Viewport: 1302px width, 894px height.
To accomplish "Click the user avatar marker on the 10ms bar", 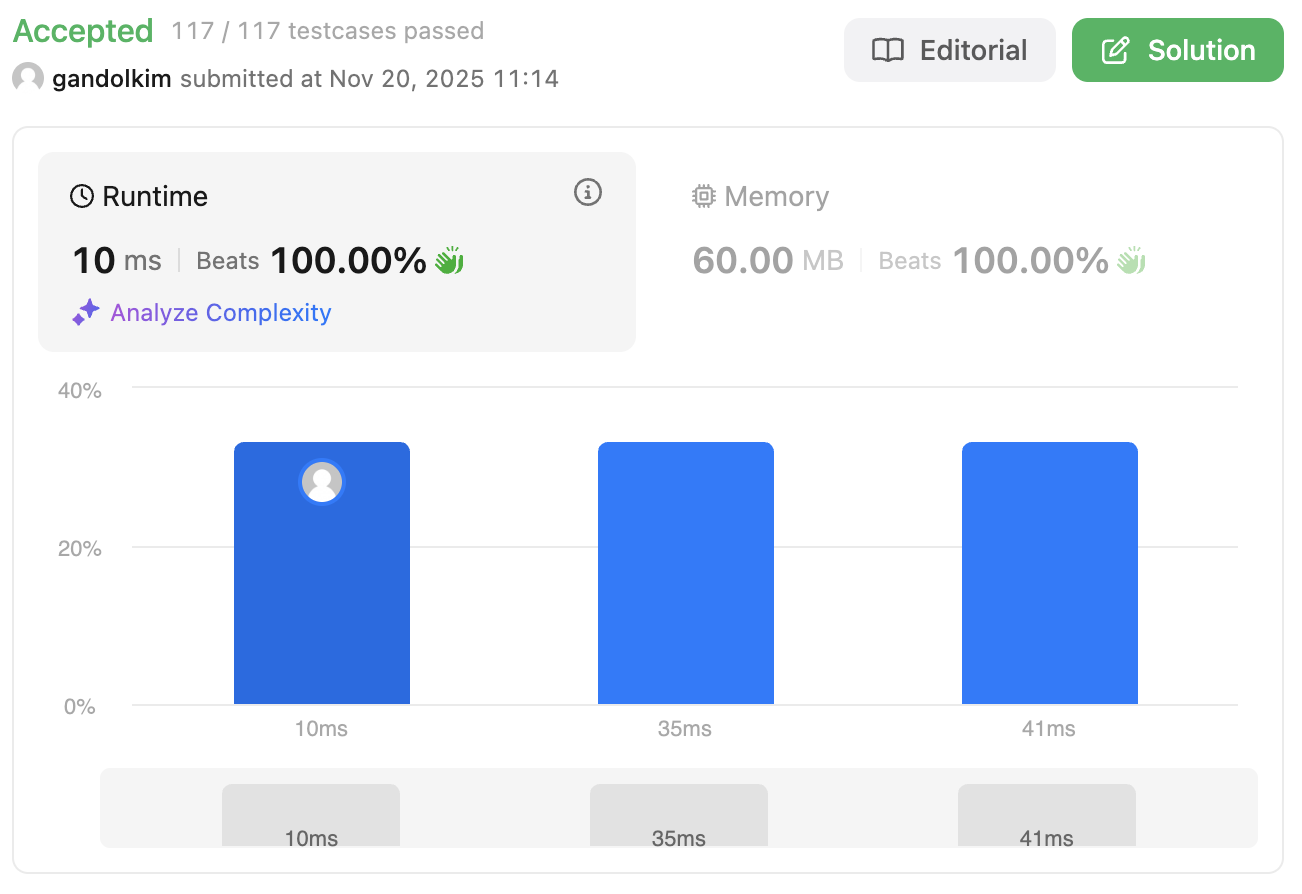I will [x=322, y=482].
